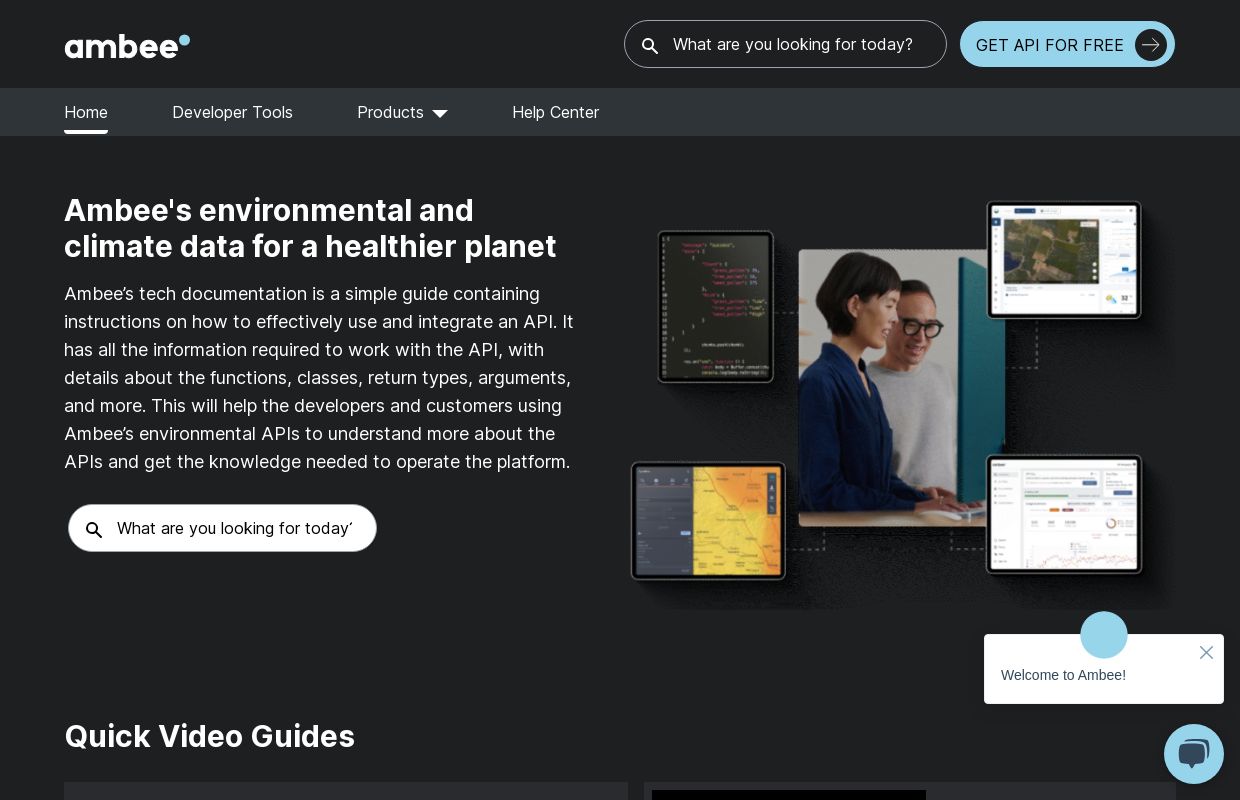The width and height of the screenshot is (1240, 800).
Task: Click GET API FOR FREE button
Action: coord(1067,44)
